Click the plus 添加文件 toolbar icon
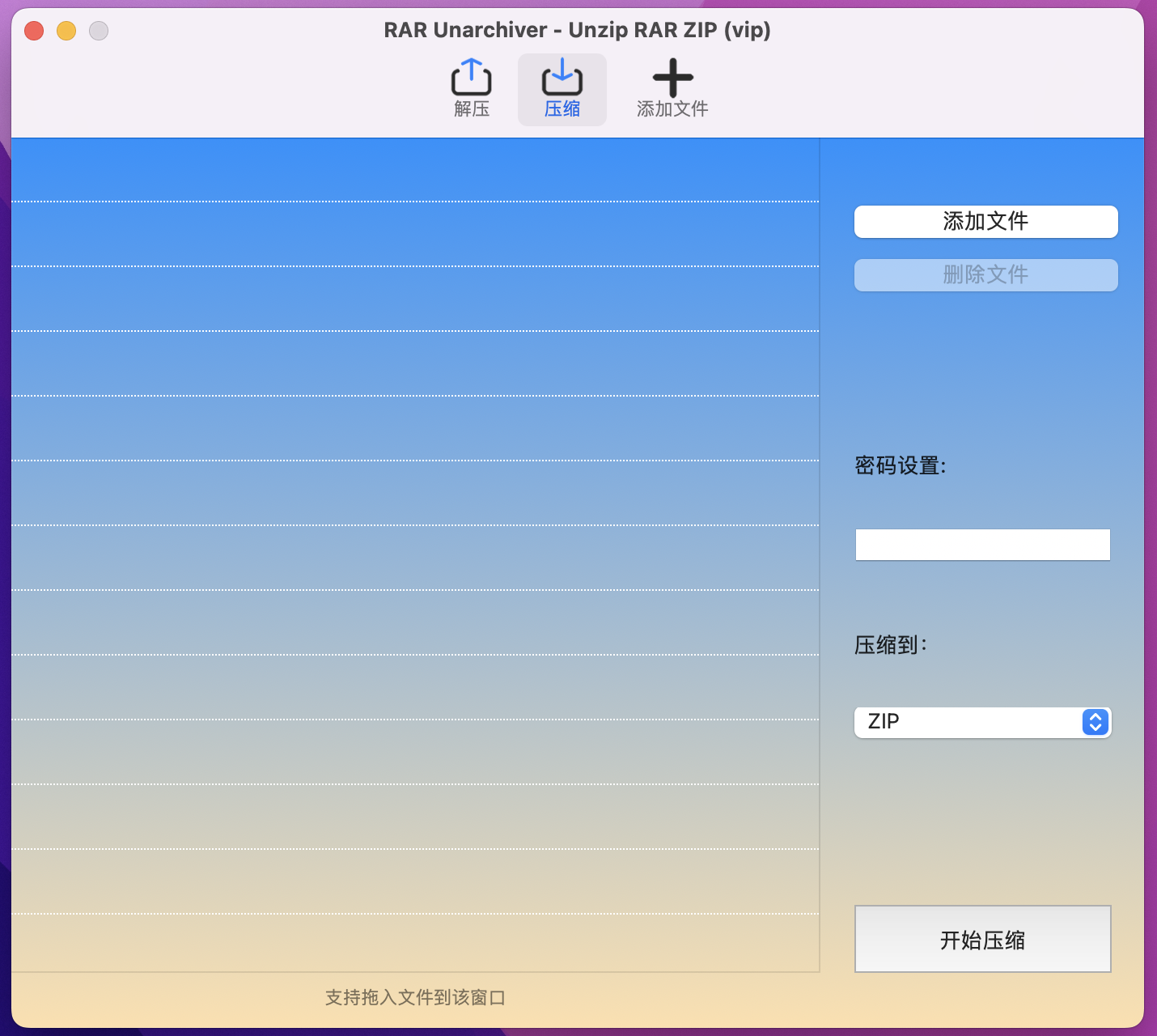Screen dimensions: 1157x1036 click(672, 79)
